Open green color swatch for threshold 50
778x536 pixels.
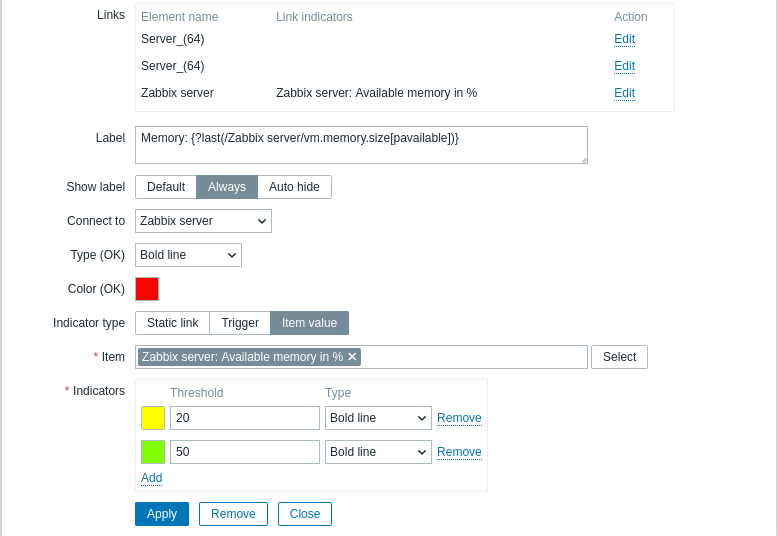pos(153,452)
